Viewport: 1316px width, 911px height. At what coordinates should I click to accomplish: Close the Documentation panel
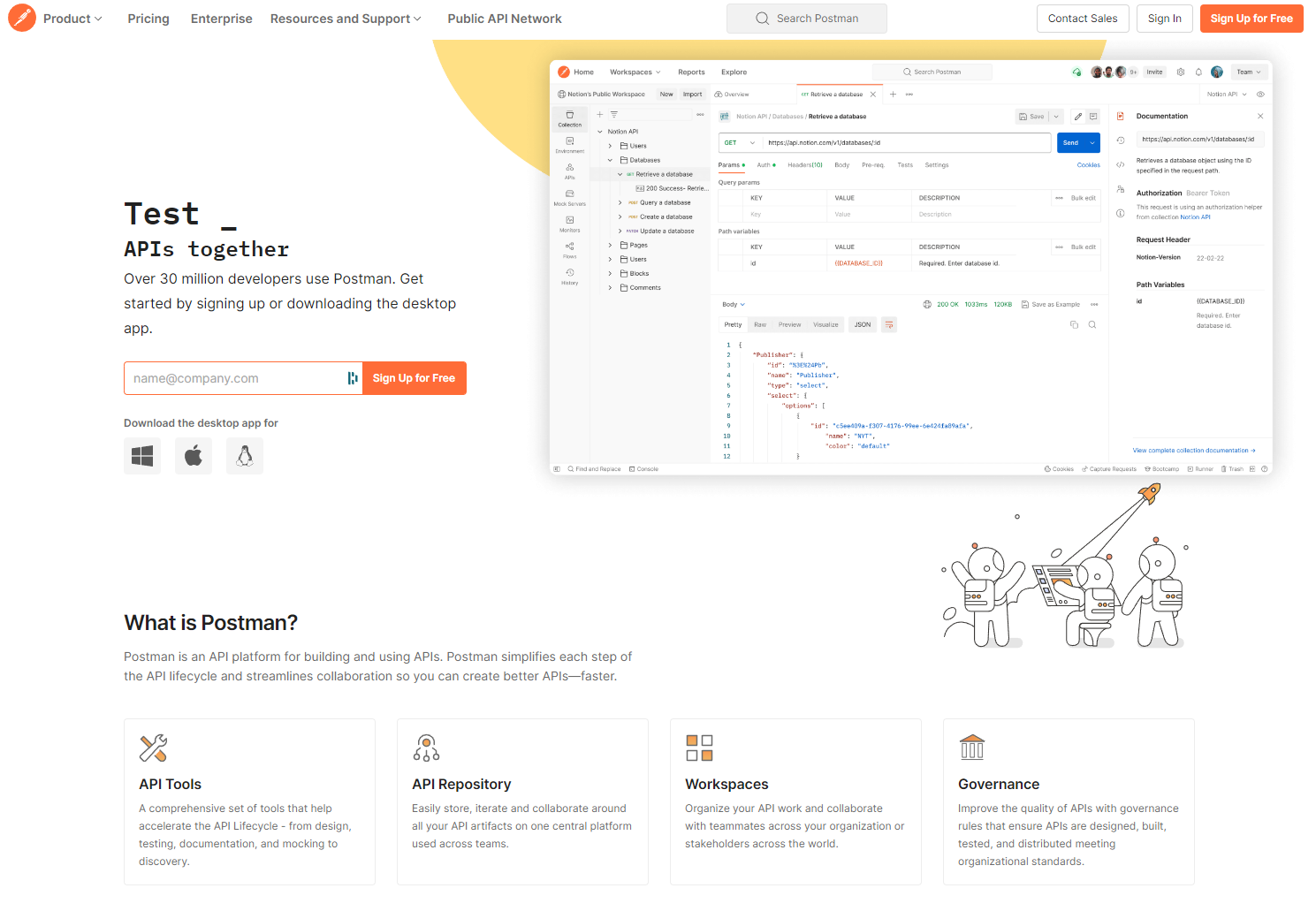1260,117
